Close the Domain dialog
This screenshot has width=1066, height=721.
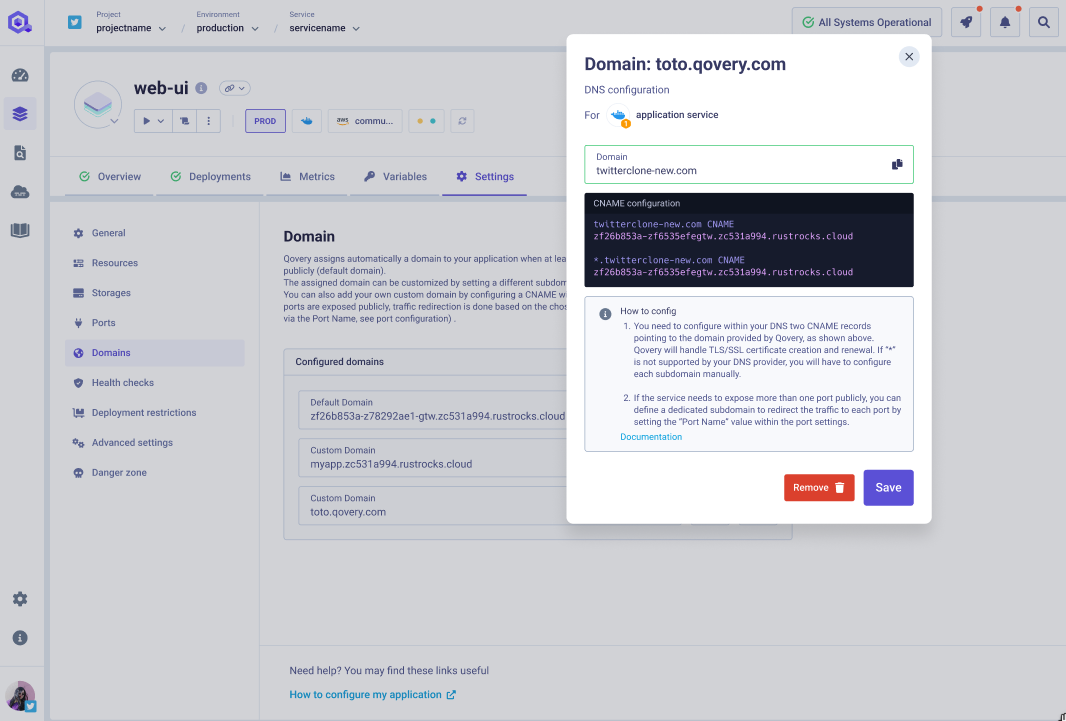[x=909, y=56]
